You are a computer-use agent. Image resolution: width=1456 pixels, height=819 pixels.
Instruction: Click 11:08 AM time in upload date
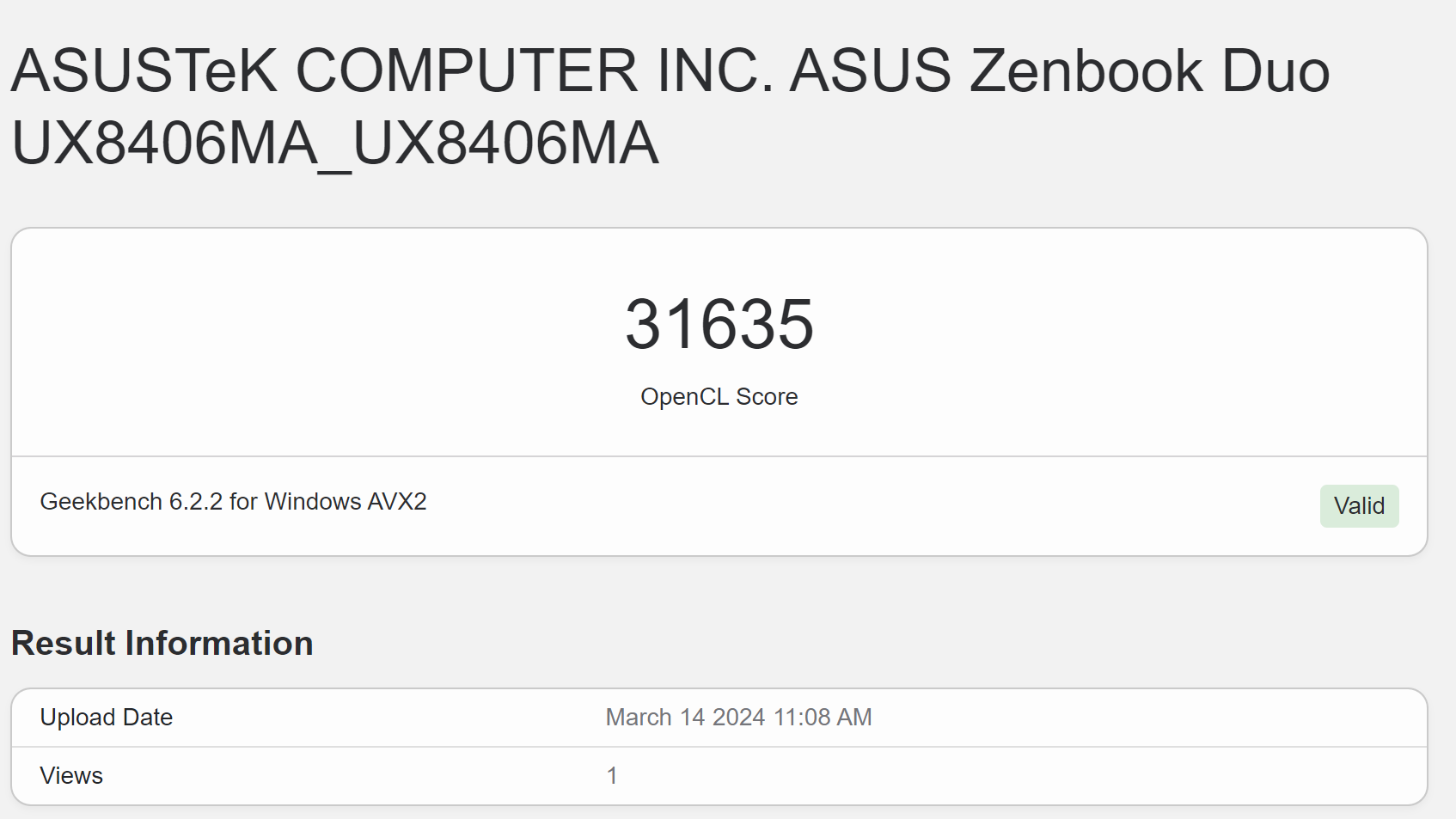click(823, 718)
